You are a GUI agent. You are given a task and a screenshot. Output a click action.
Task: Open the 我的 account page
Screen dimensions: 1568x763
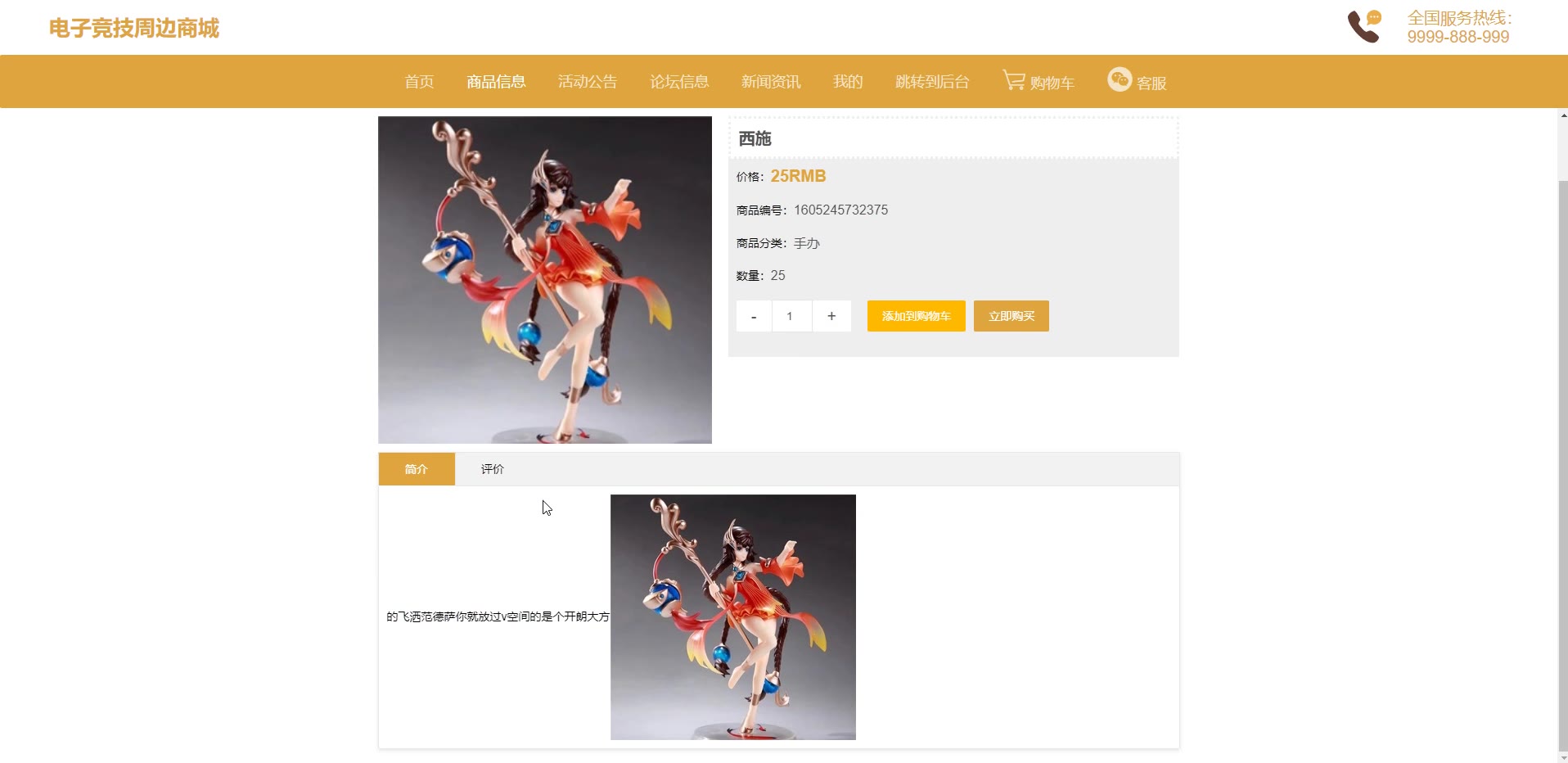[x=848, y=82]
